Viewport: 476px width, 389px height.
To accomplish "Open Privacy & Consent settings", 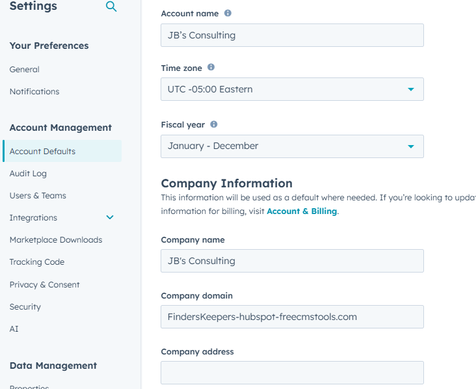I will coord(44,285).
